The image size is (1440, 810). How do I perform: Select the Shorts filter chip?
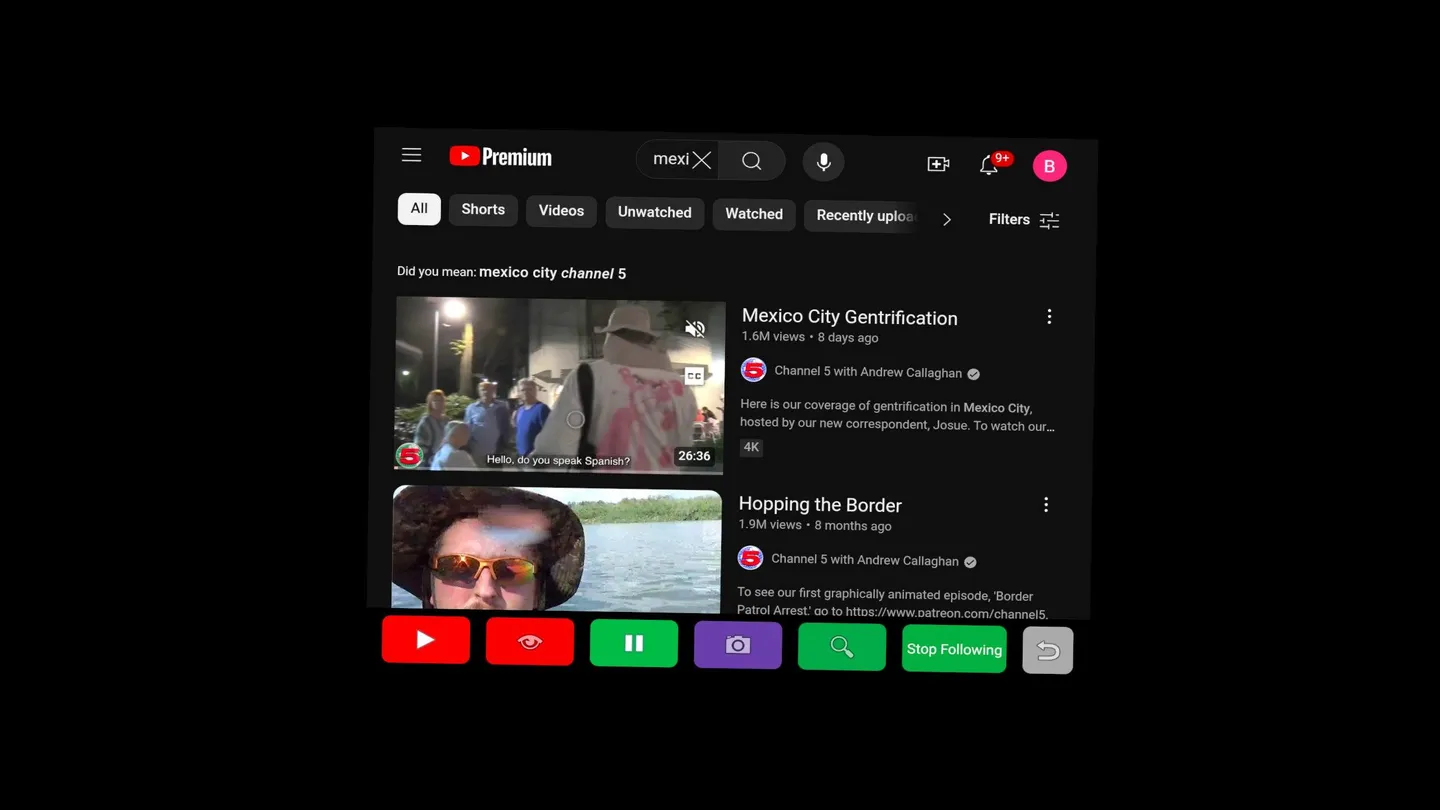(483, 210)
